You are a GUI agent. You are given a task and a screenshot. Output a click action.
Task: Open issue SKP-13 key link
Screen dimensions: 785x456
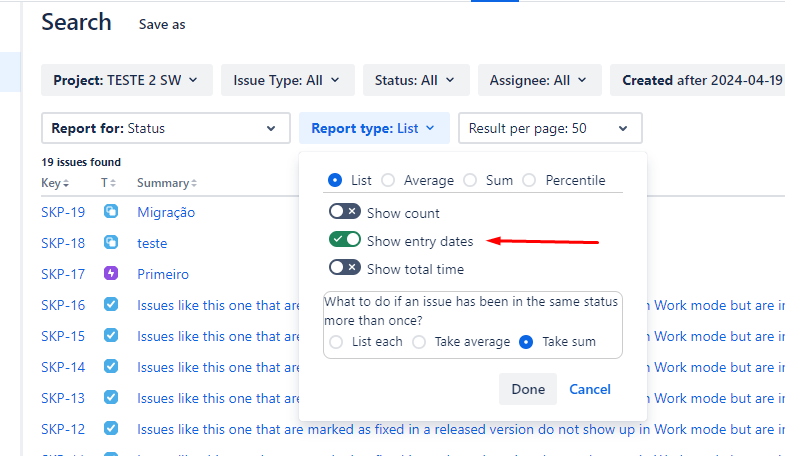pyautogui.click(x=63, y=398)
